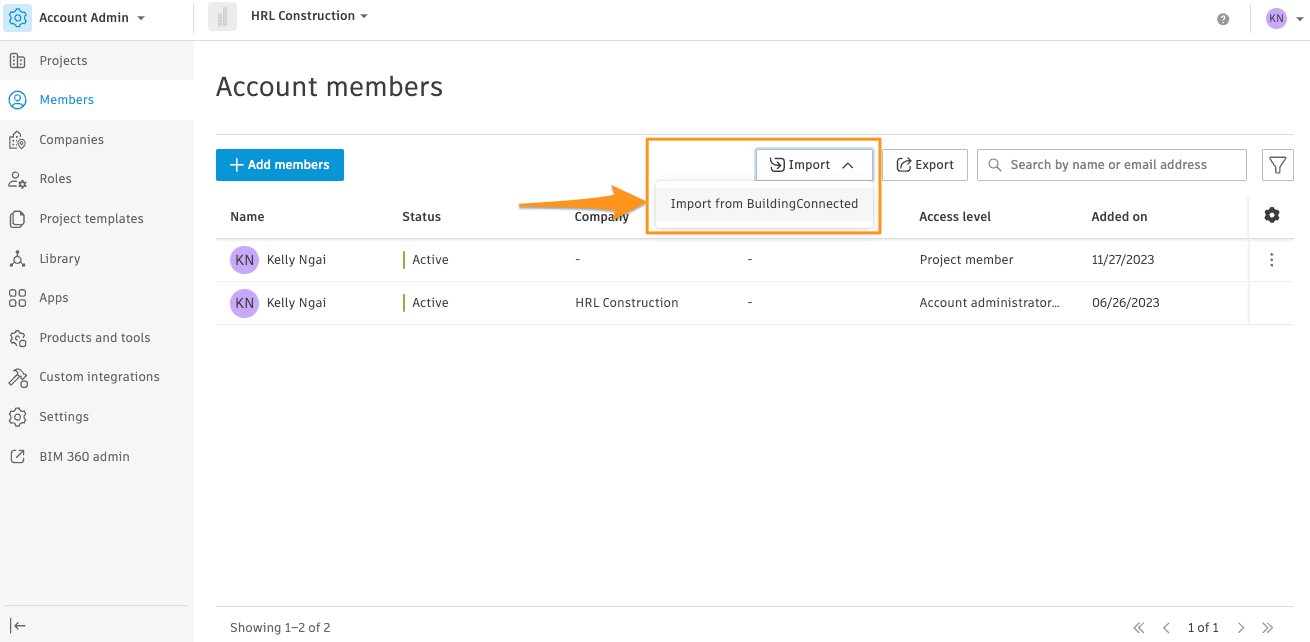Click the Settings gear icon in sidebar
Image resolution: width=1310 pixels, height=642 pixels.
(17, 417)
